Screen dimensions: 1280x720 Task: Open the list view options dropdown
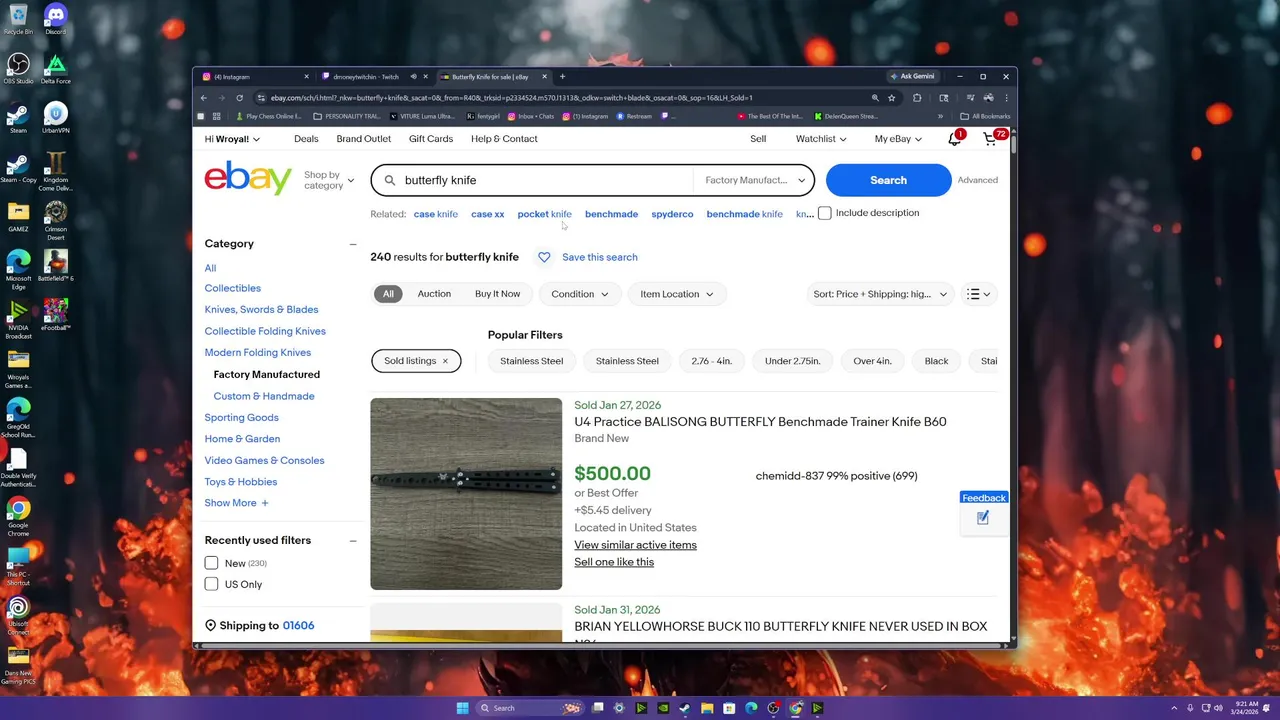(x=979, y=294)
